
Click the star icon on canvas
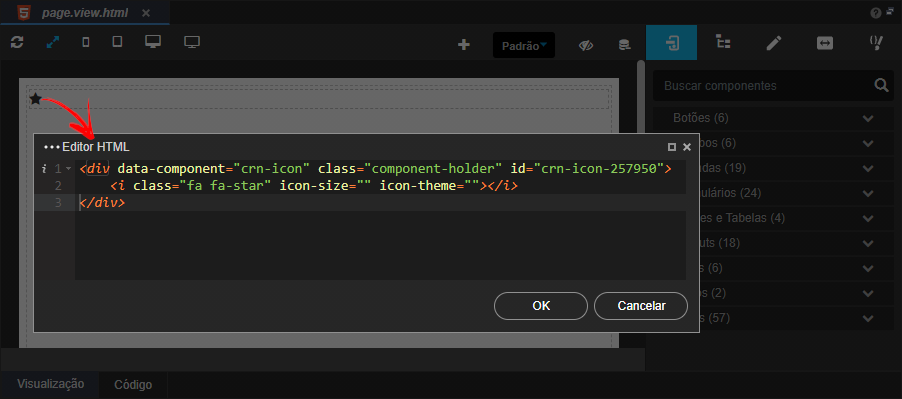(36, 99)
